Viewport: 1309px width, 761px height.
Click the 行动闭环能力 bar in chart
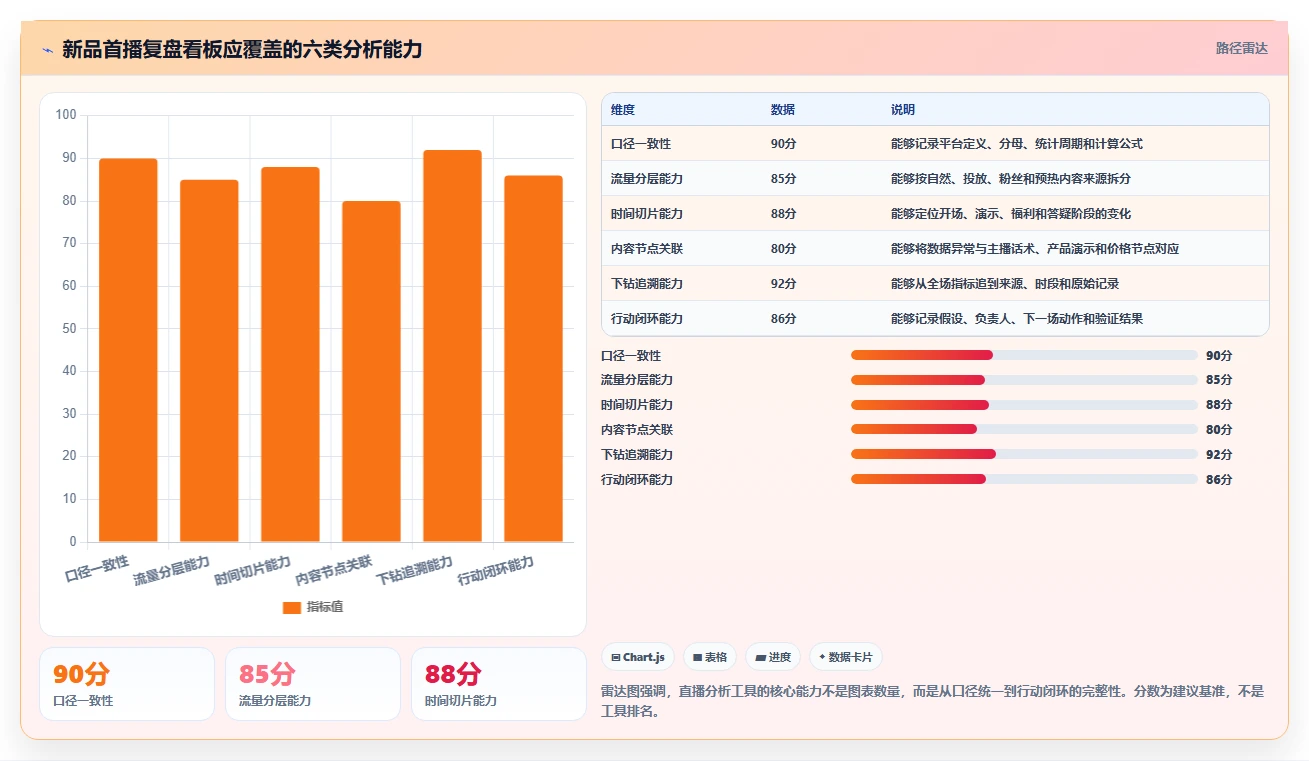pyautogui.click(x=533, y=359)
